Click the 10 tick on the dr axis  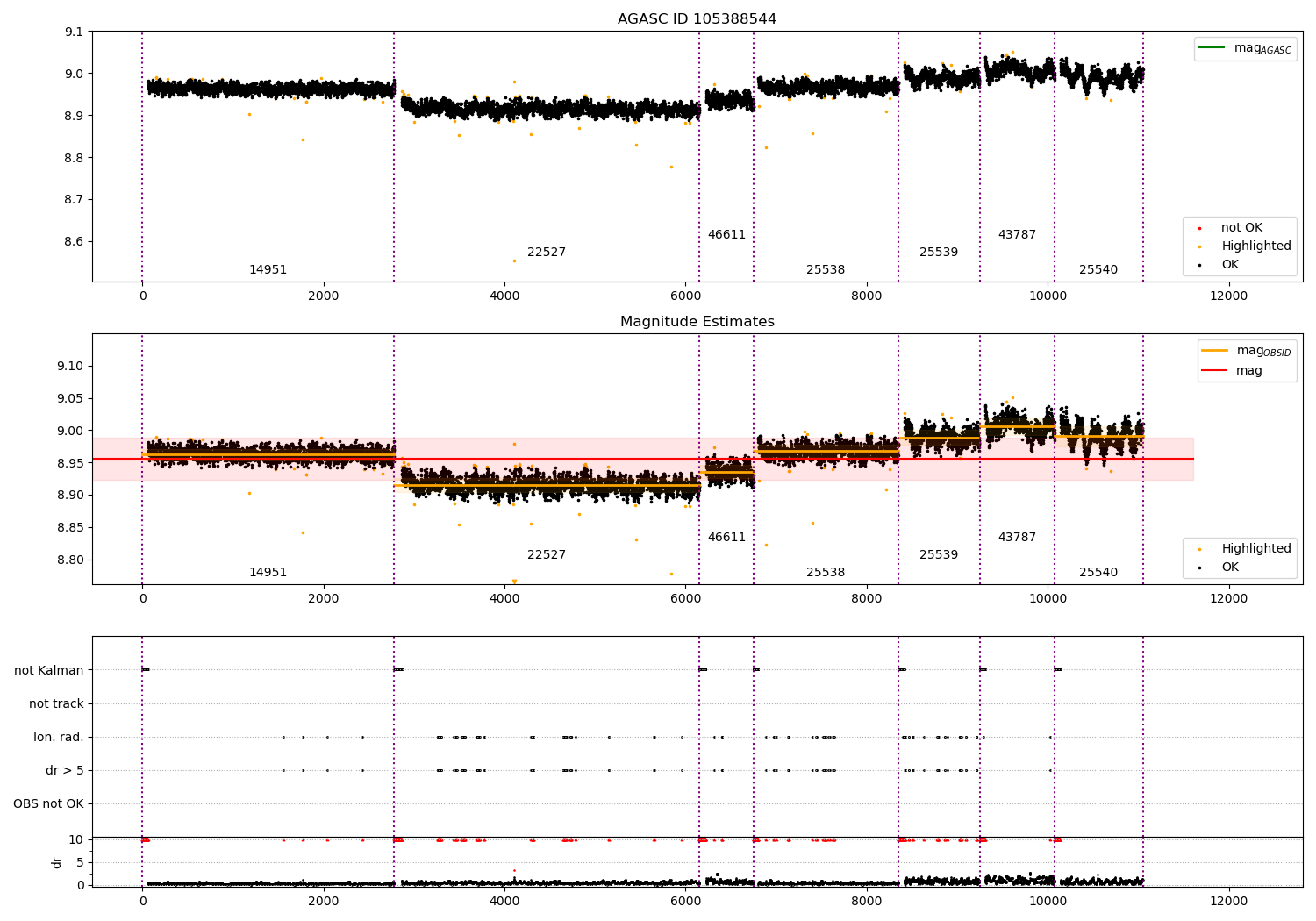[76, 840]
